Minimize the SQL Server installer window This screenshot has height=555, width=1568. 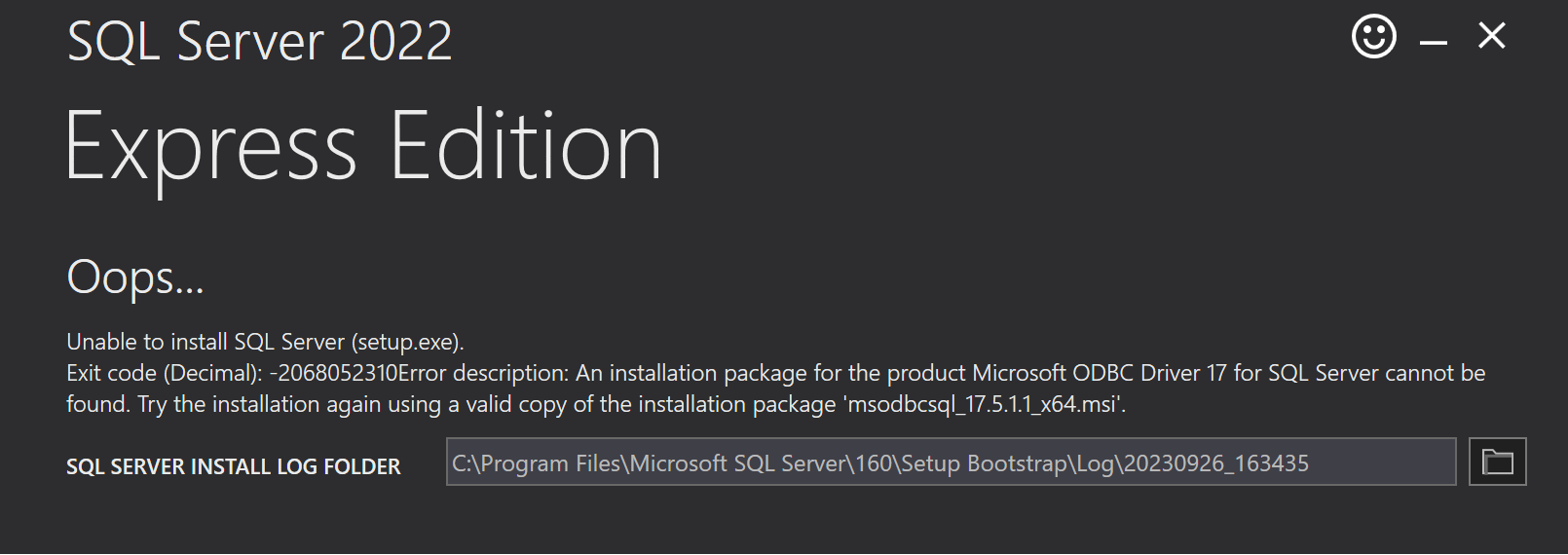[x=1433, y=41]
